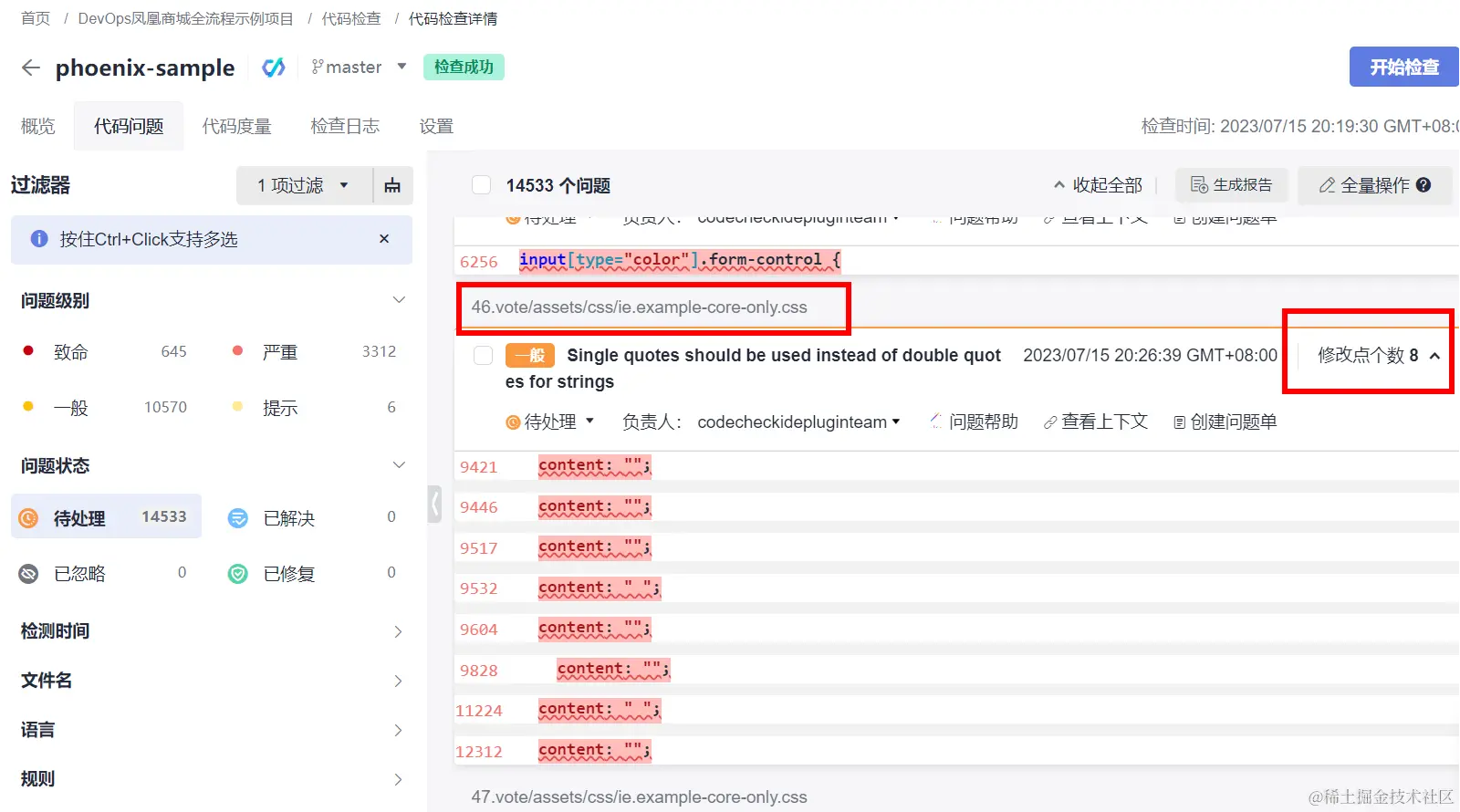Viewport: 1460px width, 812px height.
Task: Click 生成报告 button
Action: [x=1231, y=185]
